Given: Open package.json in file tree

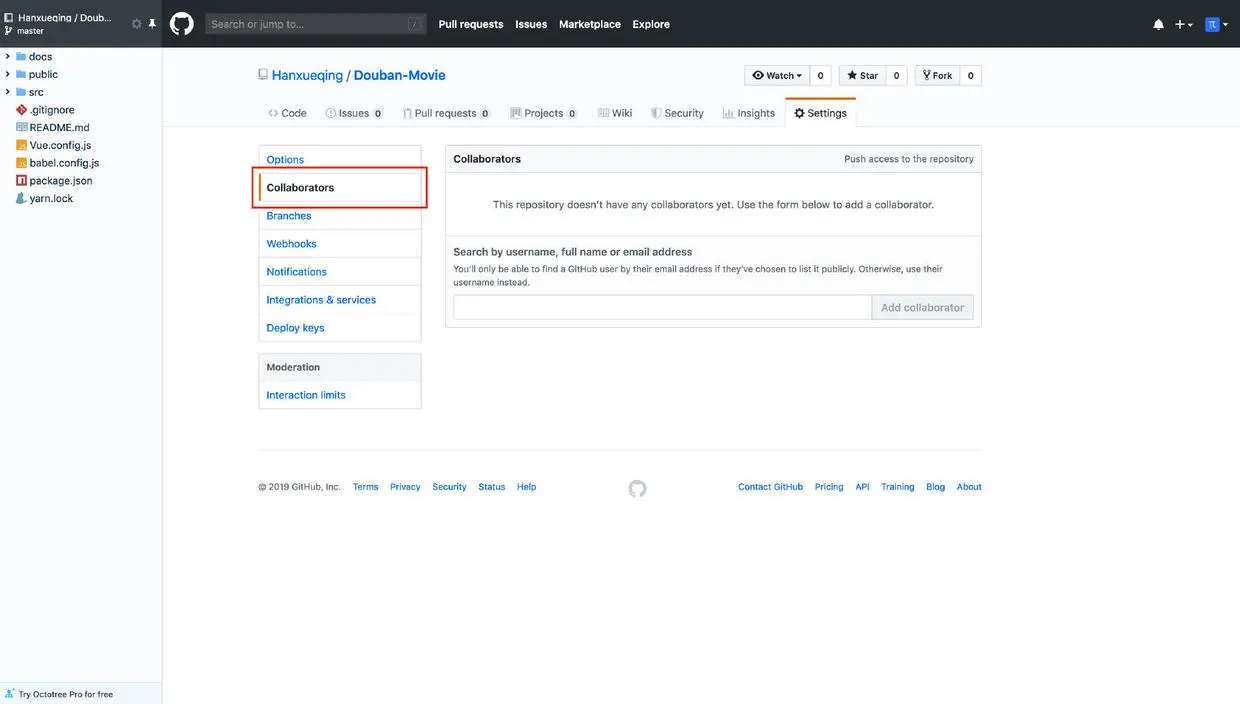Looking at the screenshot, I should 61,181.
